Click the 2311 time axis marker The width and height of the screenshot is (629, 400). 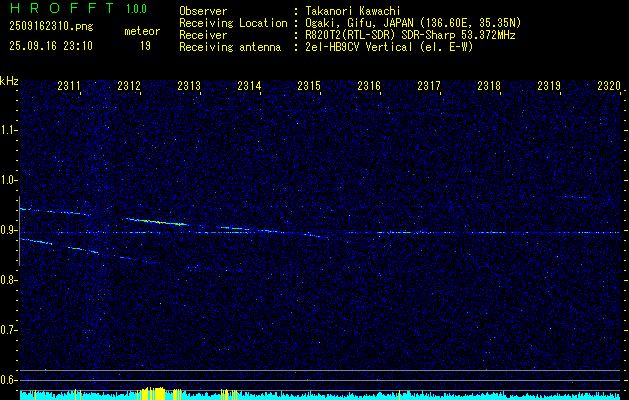click(x=69, y=86)
